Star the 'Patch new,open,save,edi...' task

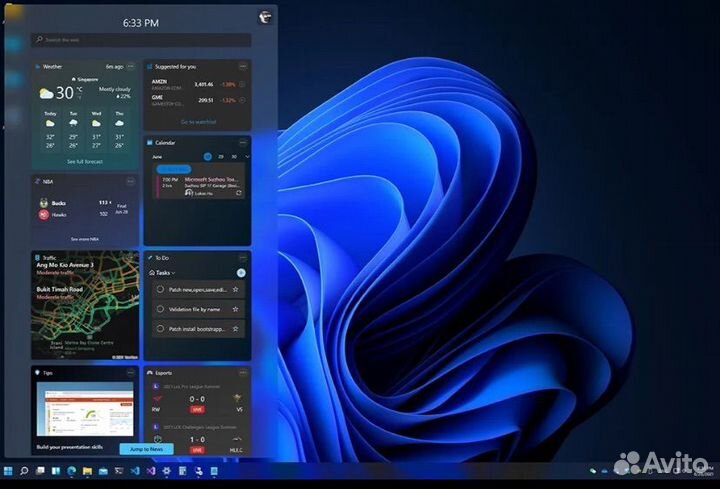pyautogui.click(x=236, y=289)
